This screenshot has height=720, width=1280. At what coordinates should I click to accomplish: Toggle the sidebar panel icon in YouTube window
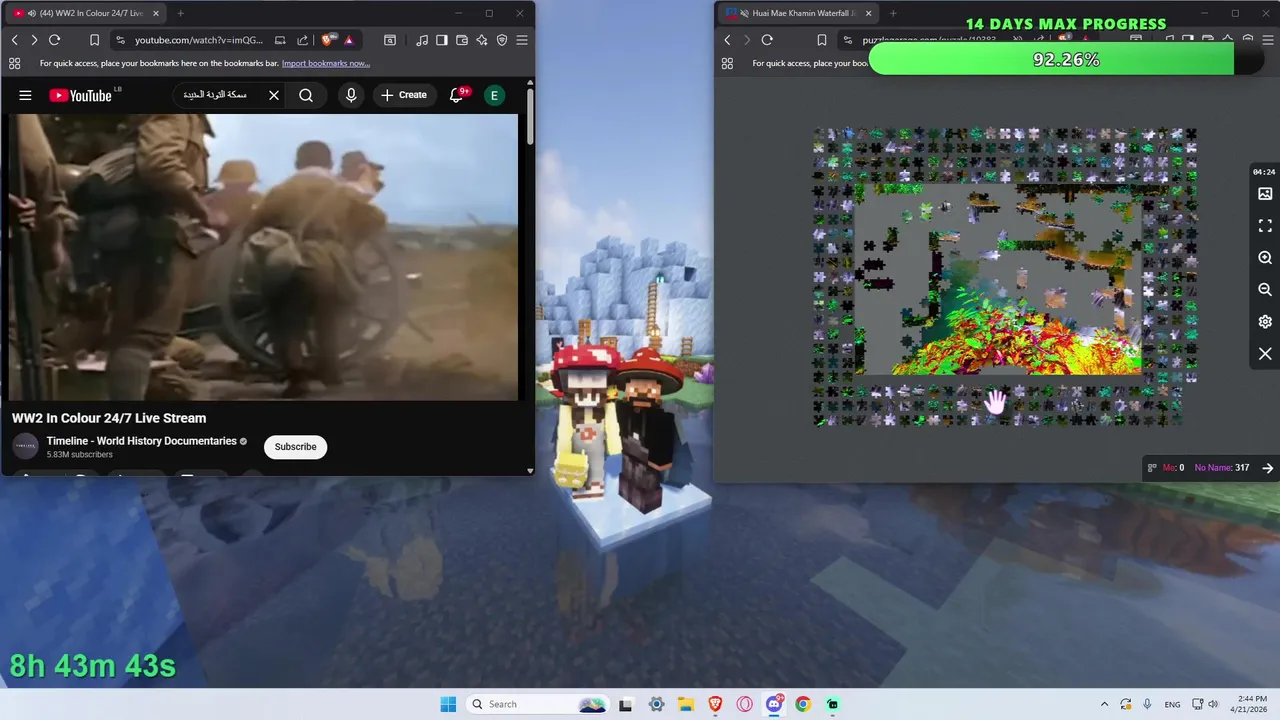[442, 40]
